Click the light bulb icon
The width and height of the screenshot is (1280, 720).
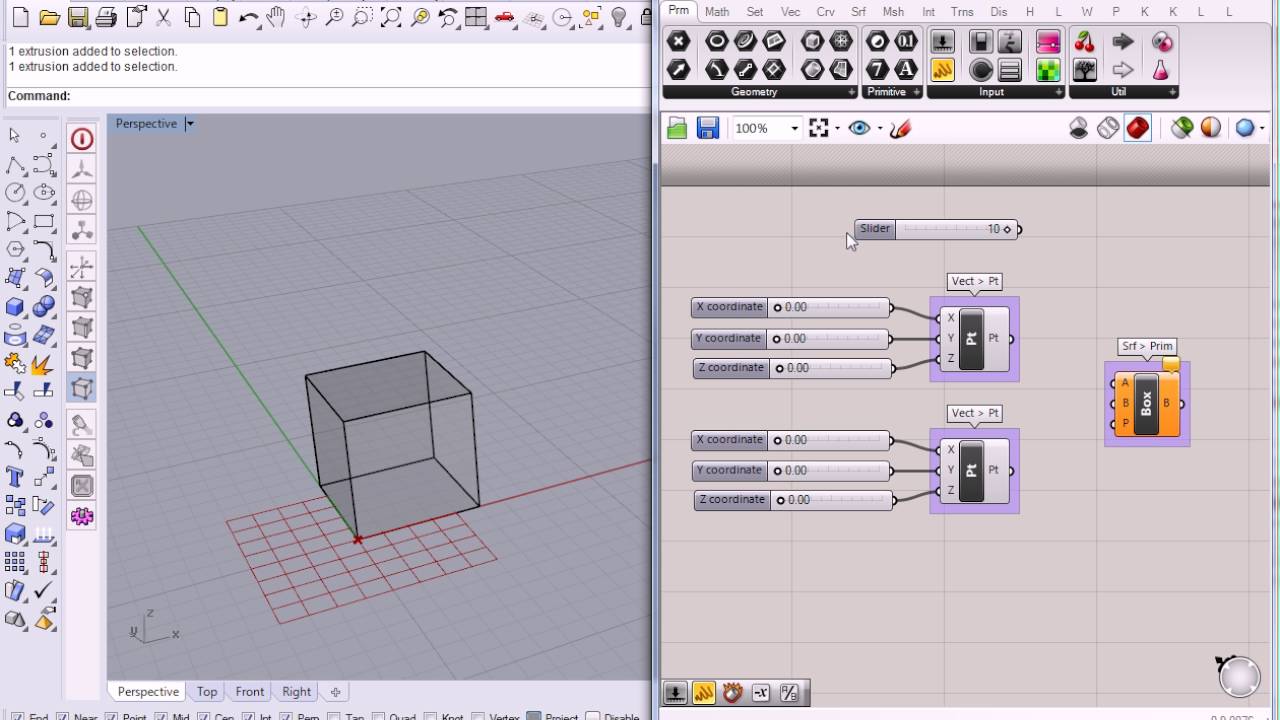(620, 17)
